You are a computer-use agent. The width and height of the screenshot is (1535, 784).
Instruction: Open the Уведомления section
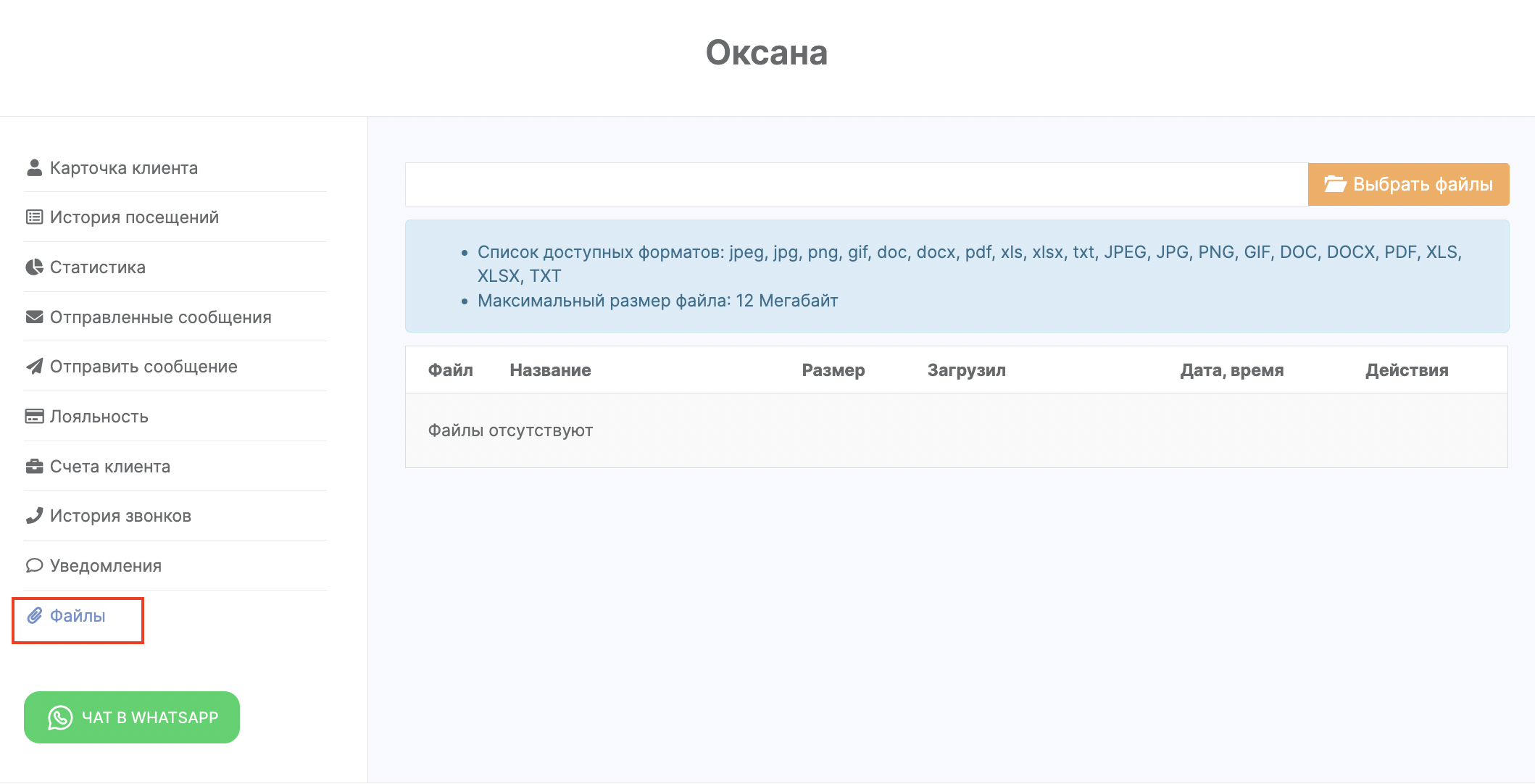(x=106, y=565)
